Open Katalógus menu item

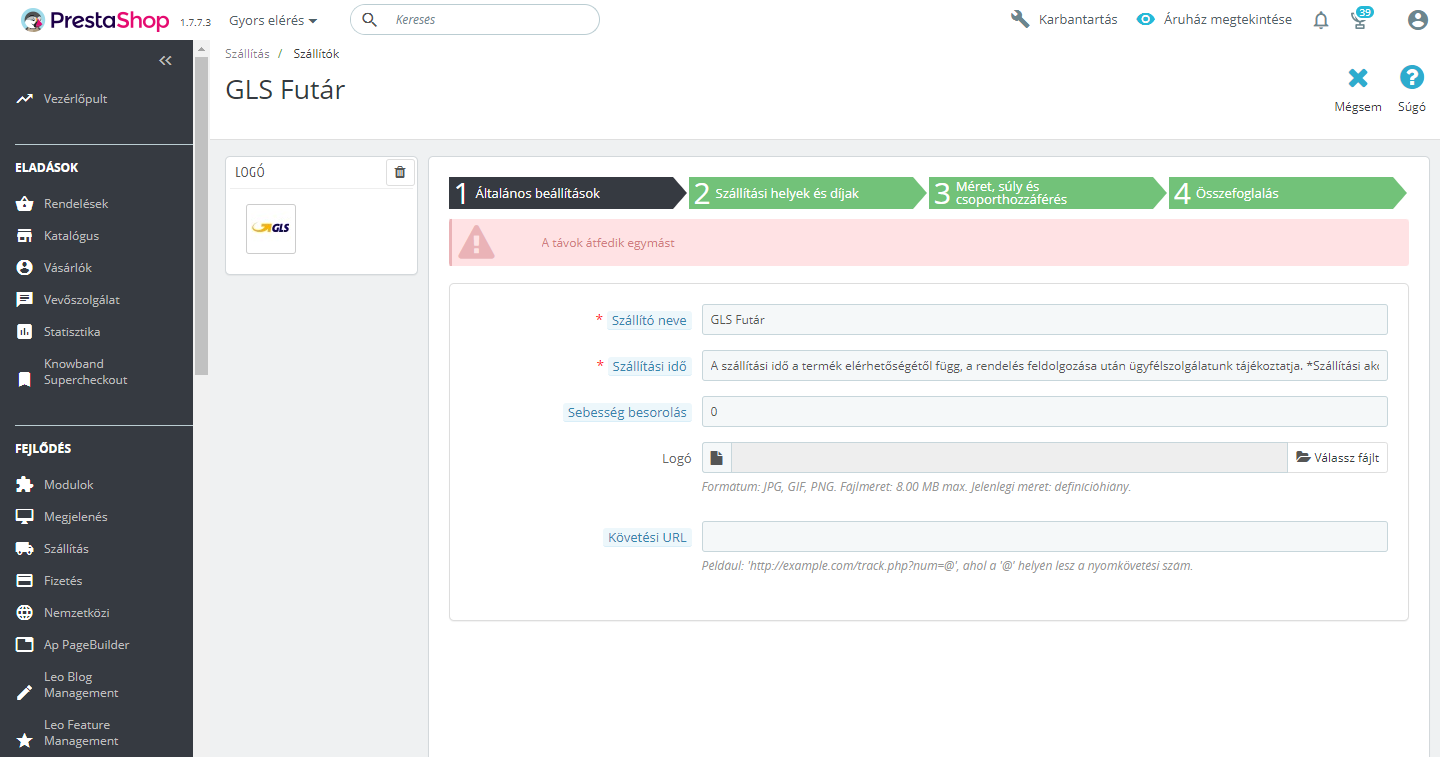click(71, 236)
